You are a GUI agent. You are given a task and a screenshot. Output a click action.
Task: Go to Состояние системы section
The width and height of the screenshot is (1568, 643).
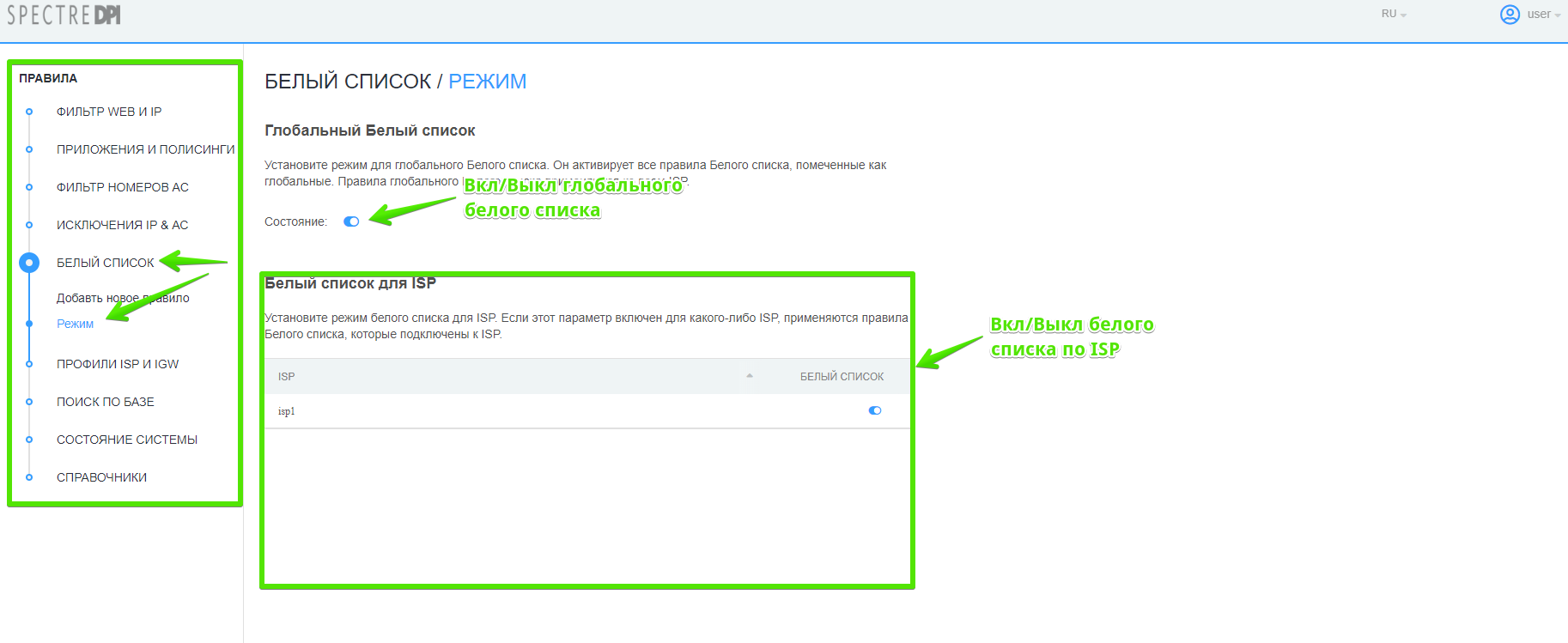coord(126,440)
